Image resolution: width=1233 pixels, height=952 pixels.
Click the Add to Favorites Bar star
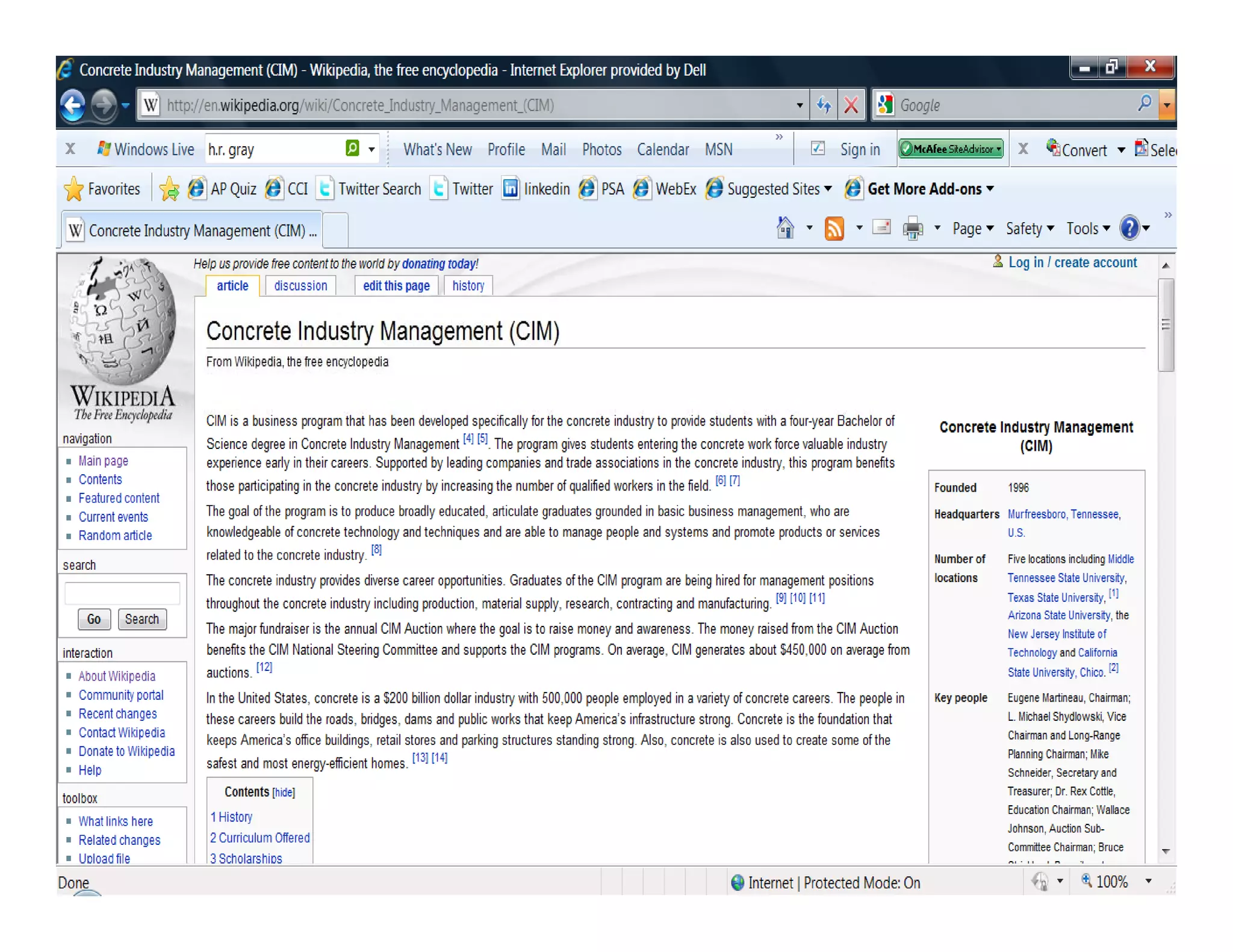(x=169, y=190)
